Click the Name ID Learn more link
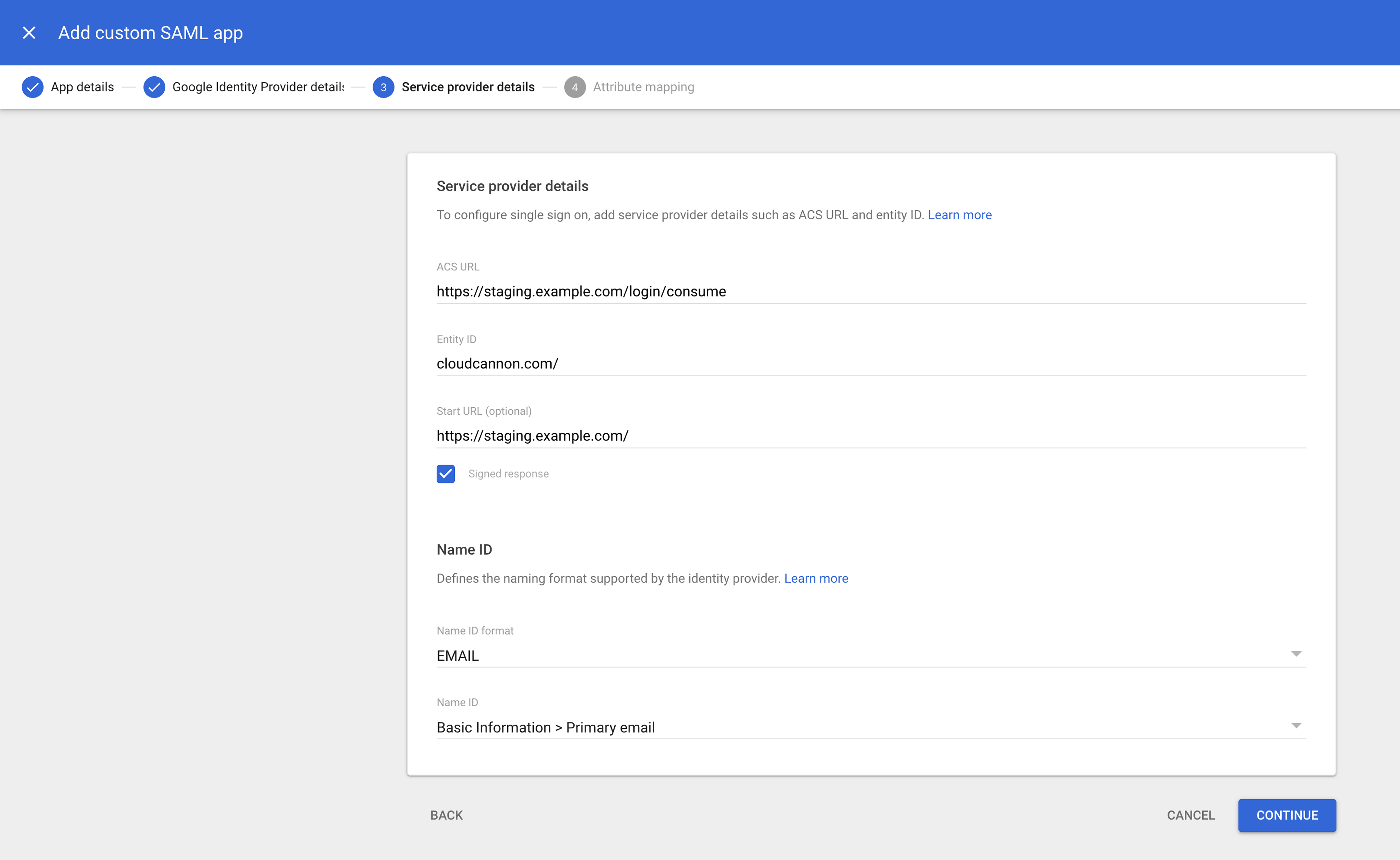Screen dimensions: 1400x860 tap(816, 578)
